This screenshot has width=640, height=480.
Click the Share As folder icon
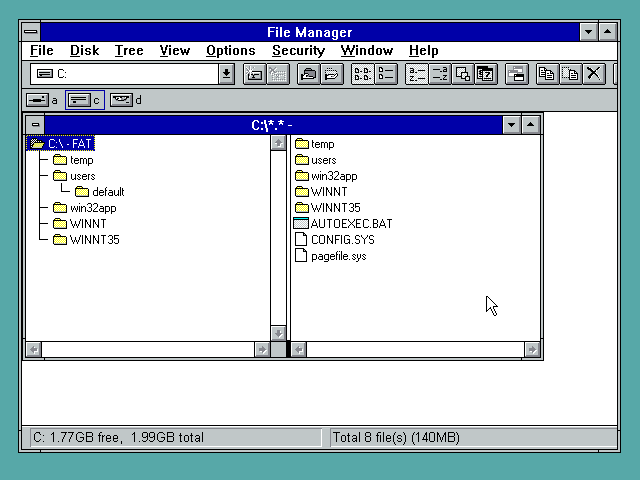tap(309, 74)
